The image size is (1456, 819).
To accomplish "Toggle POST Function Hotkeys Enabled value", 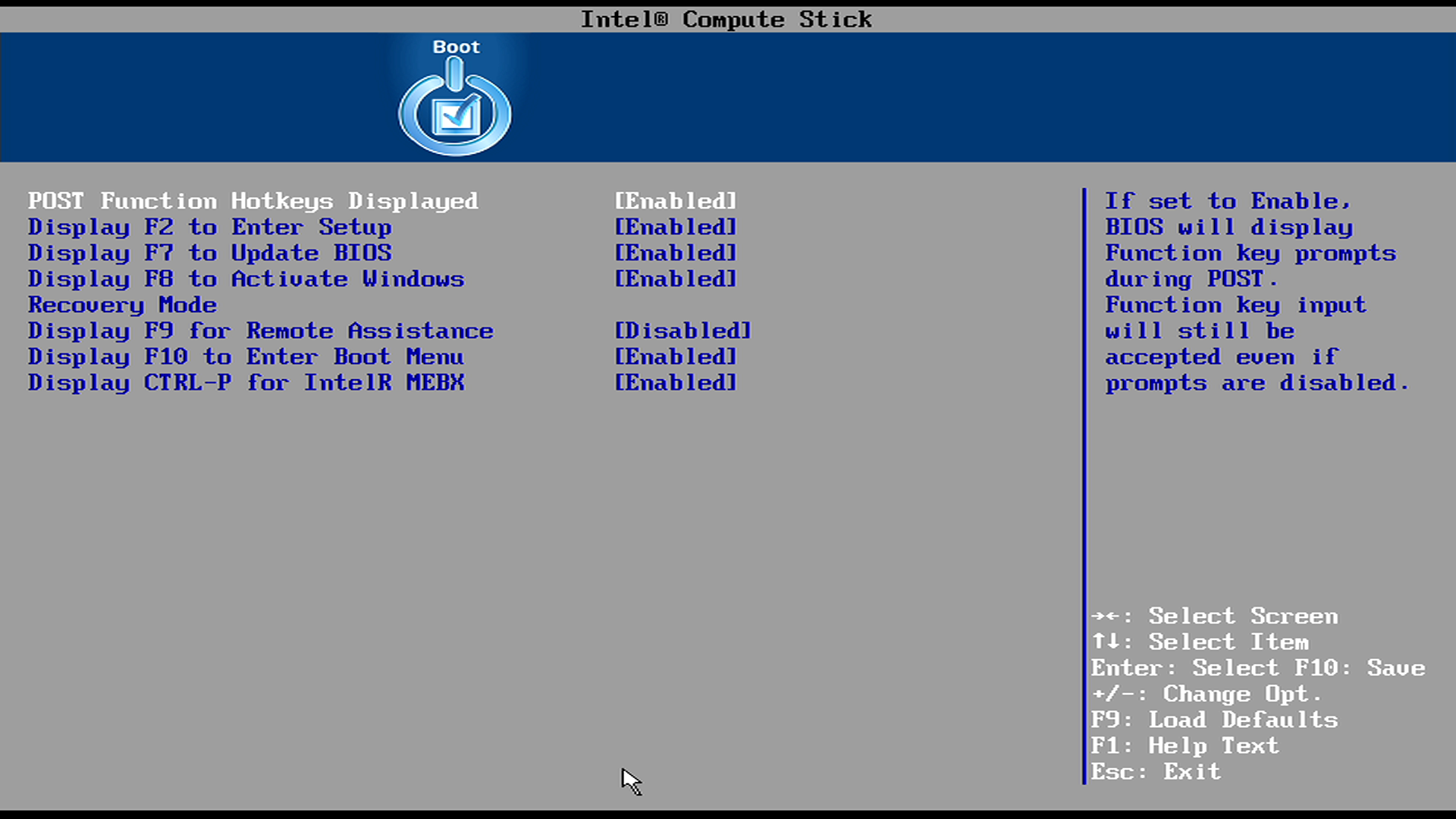I will [x=675, y=201].
